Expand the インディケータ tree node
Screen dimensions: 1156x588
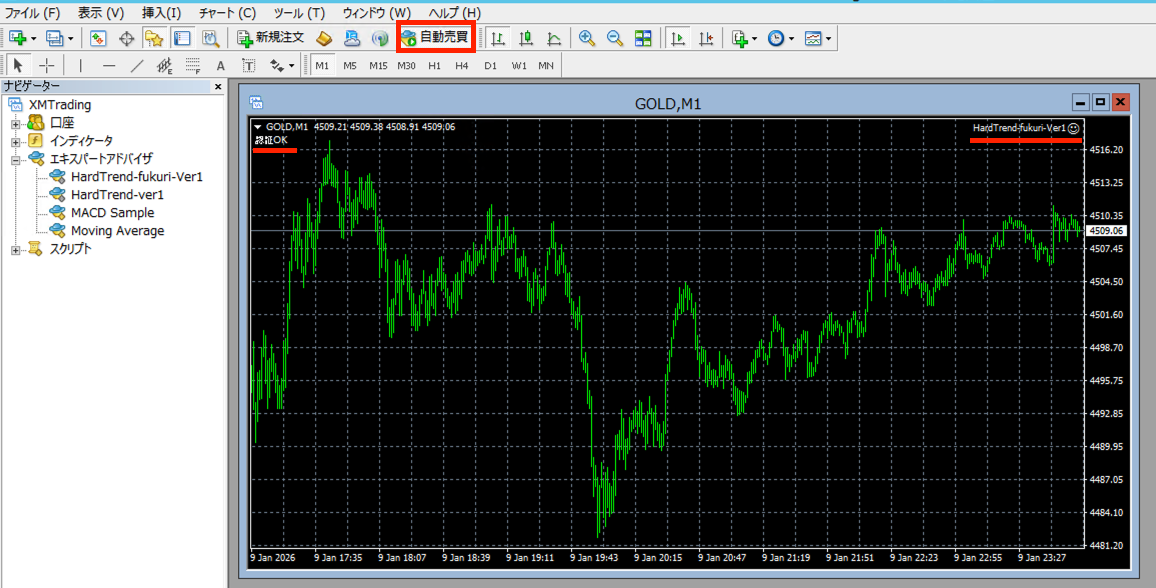pyautogui.click(x=16, y=141)
